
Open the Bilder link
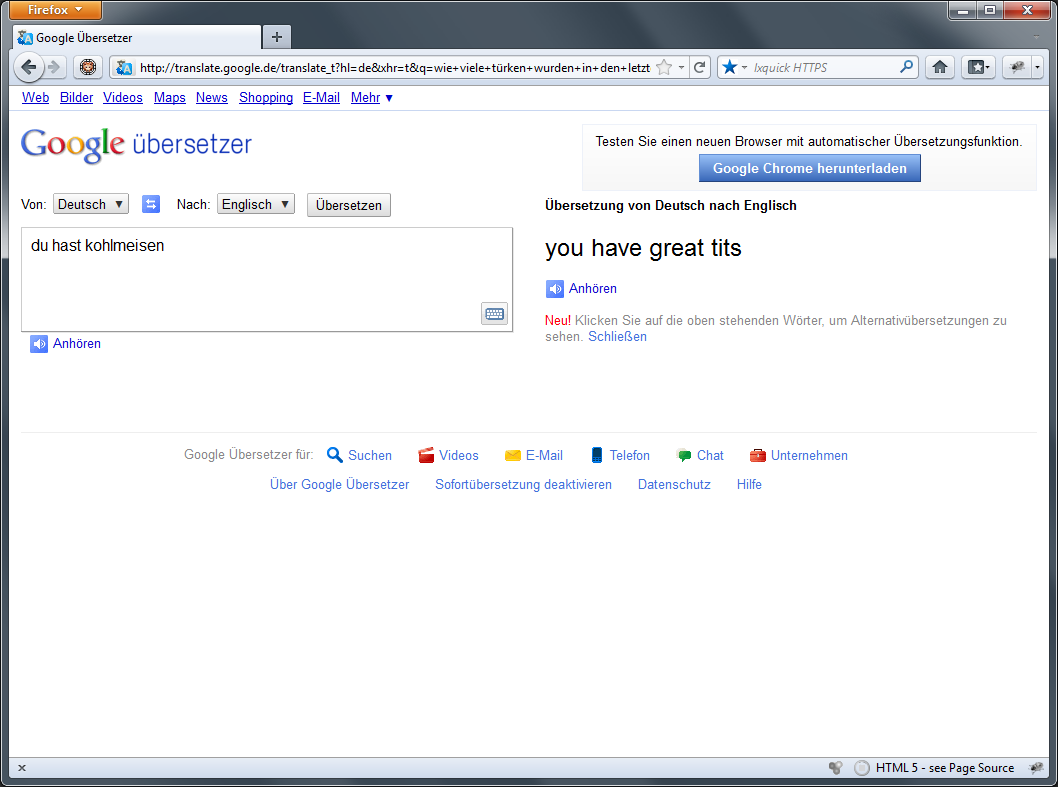coord(76,98)
